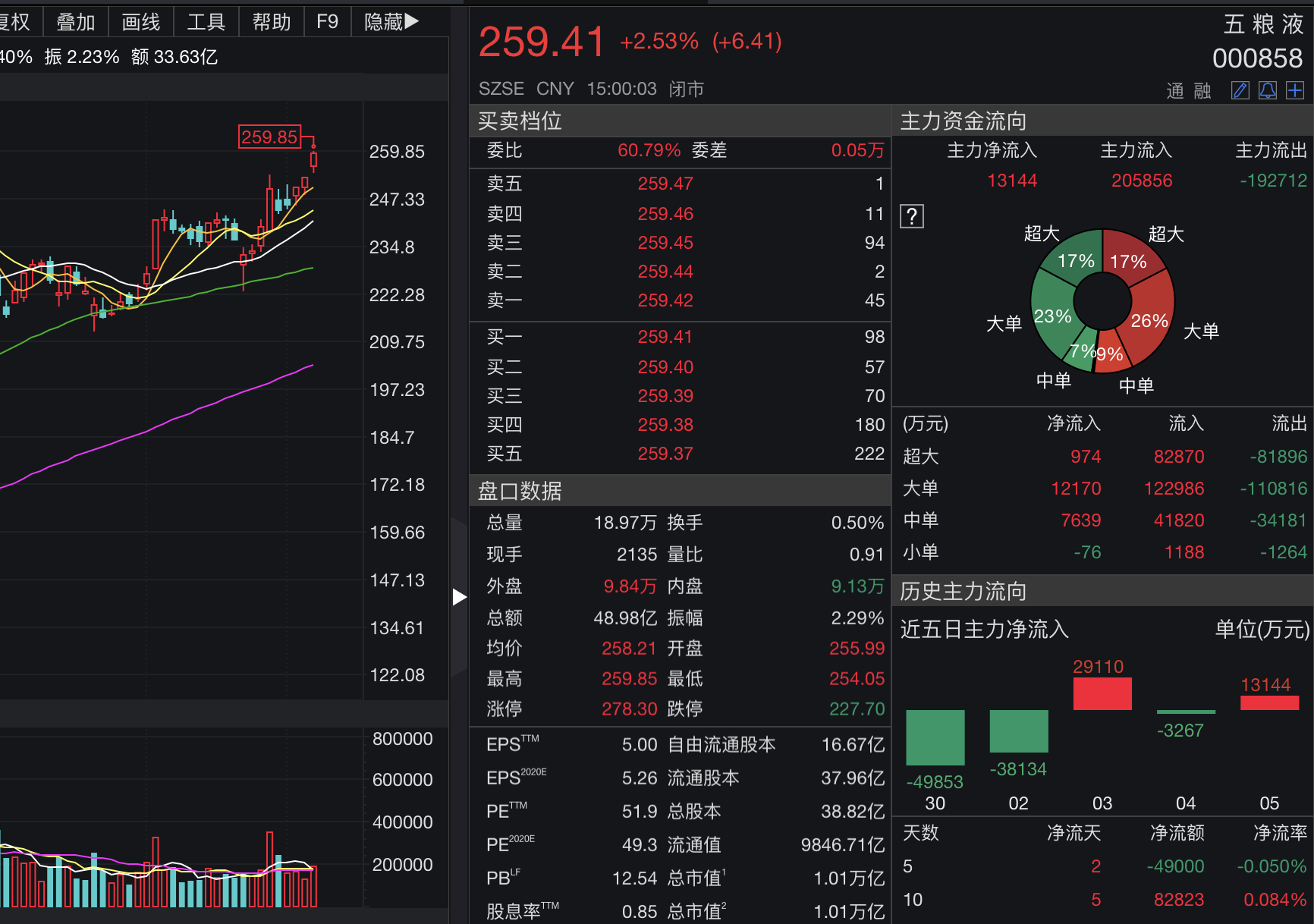The image size is (1314, 924).
Task: Click the last price 259.41
Action: [542, 42]
